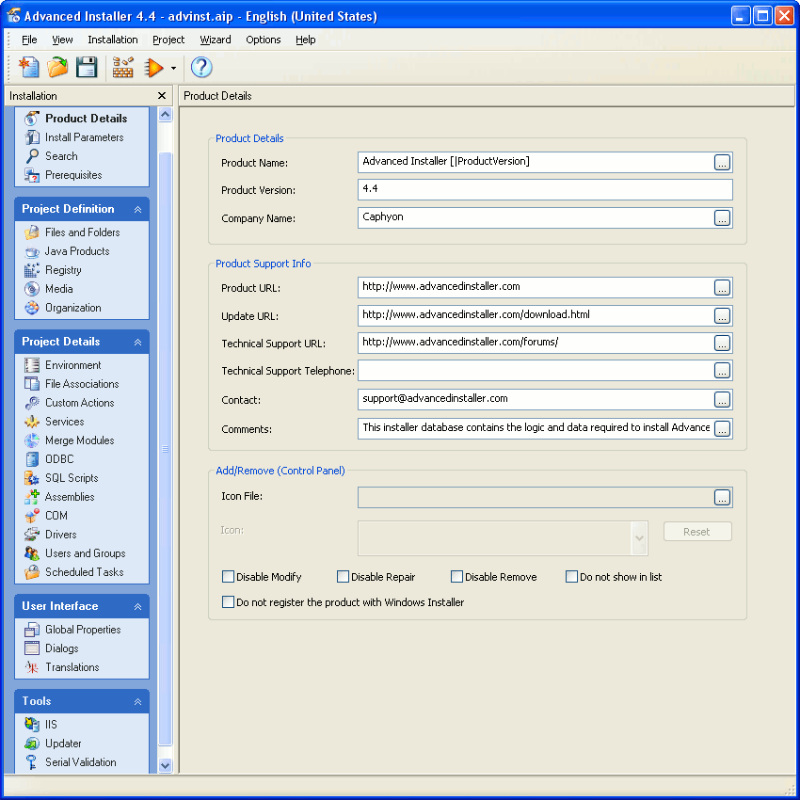Open the View menu
This screenshot has height=800, width=800.
(x=62, y=40)
